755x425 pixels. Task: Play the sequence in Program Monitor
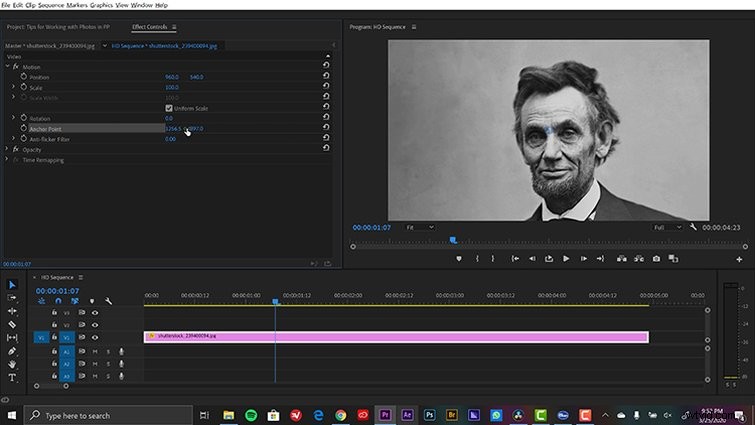[566, 258]
